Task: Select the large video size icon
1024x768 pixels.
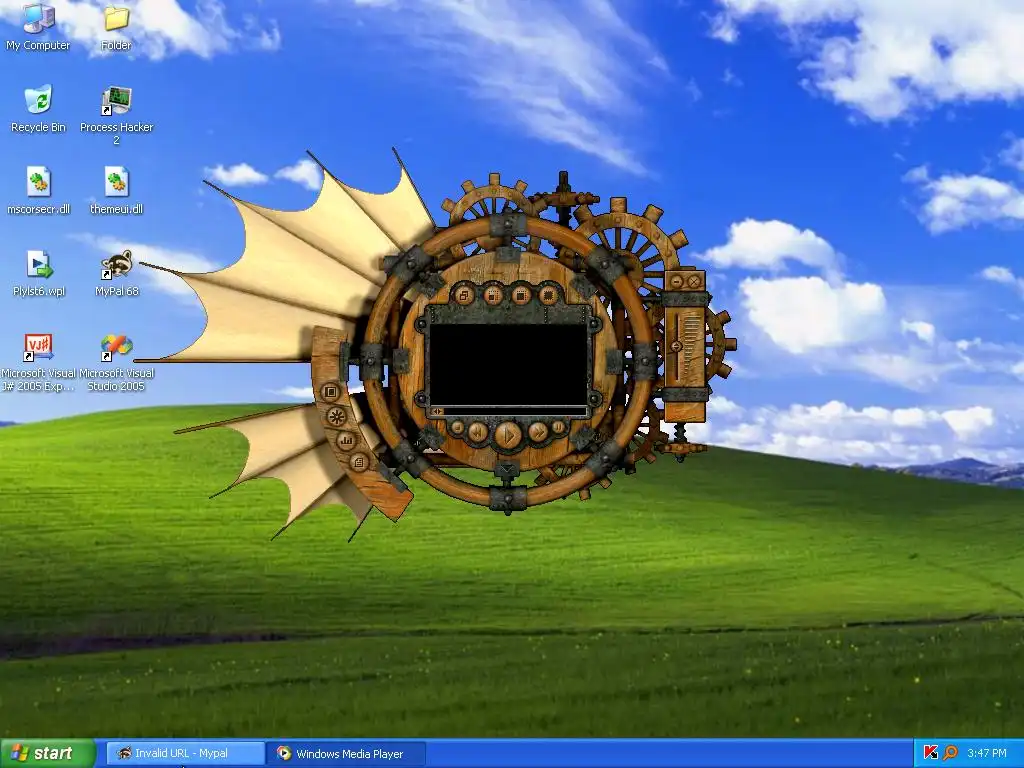Action: pos(549,295)
